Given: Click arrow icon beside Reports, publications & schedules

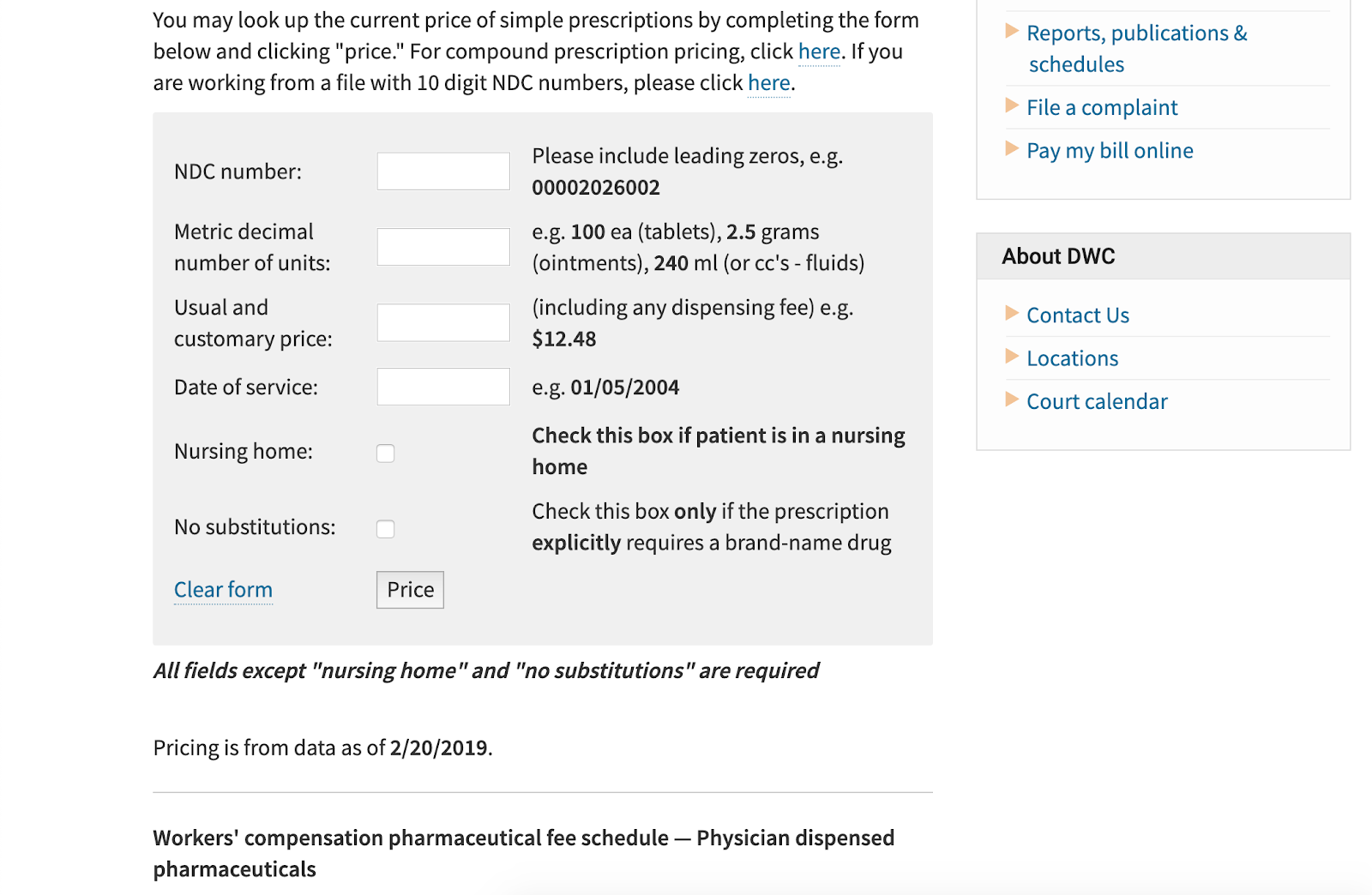Looking at the screenshot, I should [1012, 32].
